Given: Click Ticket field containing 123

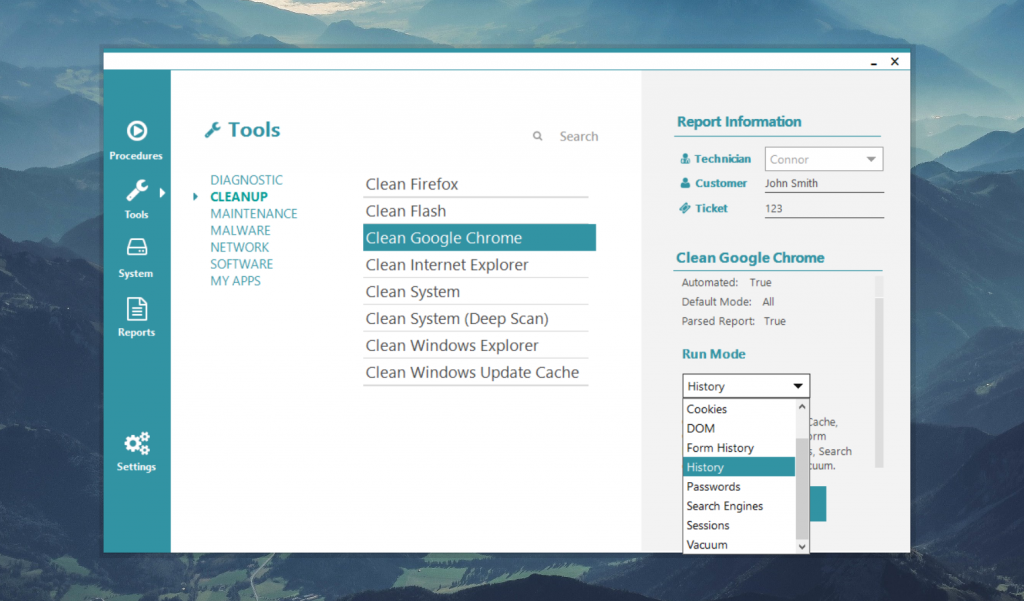Looking at the screenshot, I should 824,208.
